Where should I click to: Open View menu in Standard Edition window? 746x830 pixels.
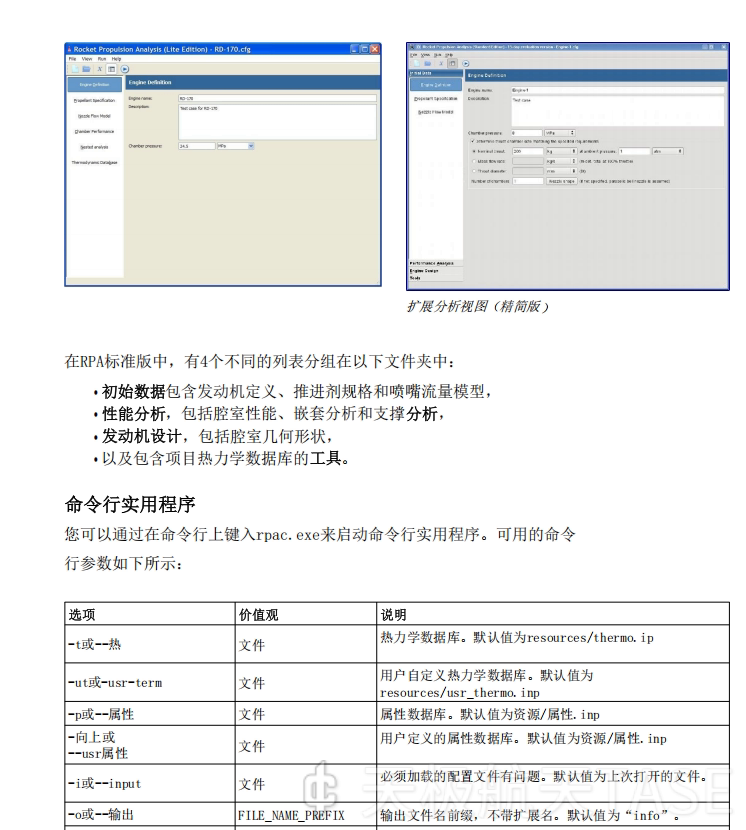[x=425, y=55]
